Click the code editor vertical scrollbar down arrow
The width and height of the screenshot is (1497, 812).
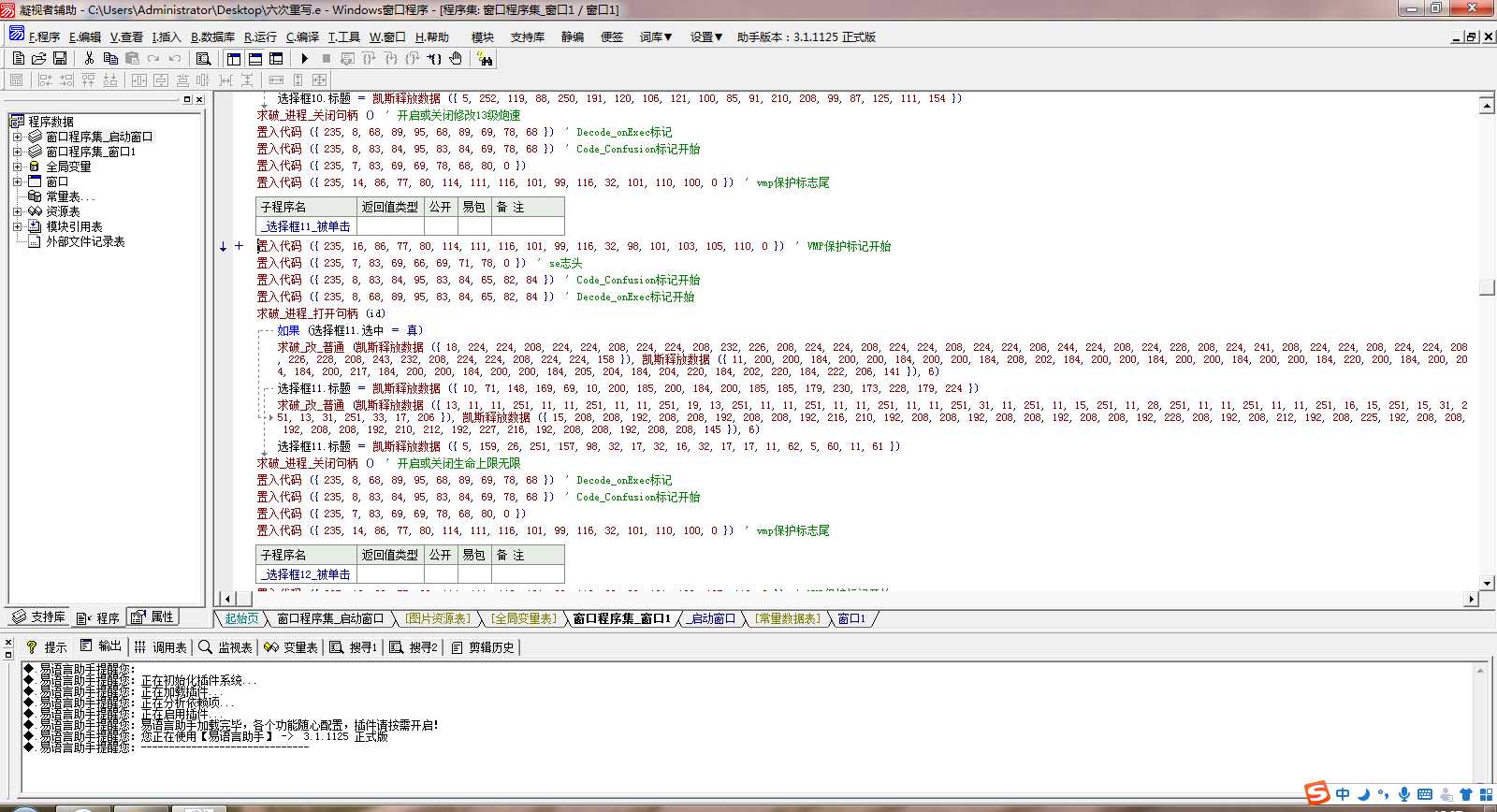pos(1487,582)
